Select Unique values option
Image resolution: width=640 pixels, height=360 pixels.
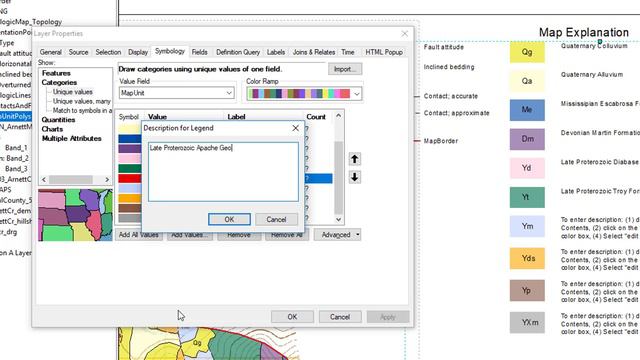(x=73, y=92)
